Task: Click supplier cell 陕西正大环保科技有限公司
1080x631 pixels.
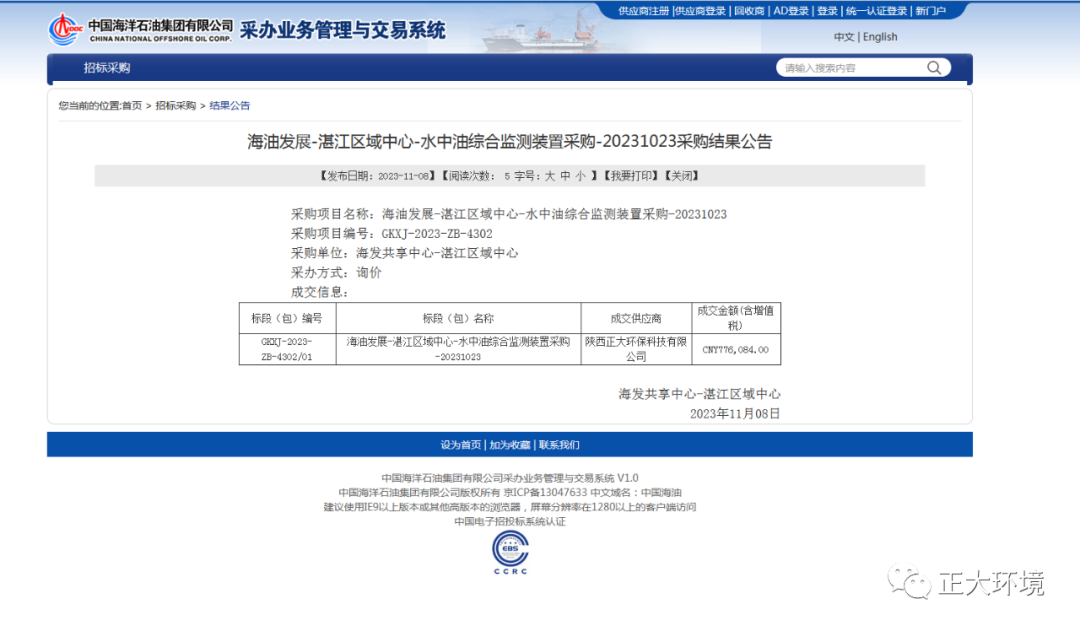Action: [636, 349]
